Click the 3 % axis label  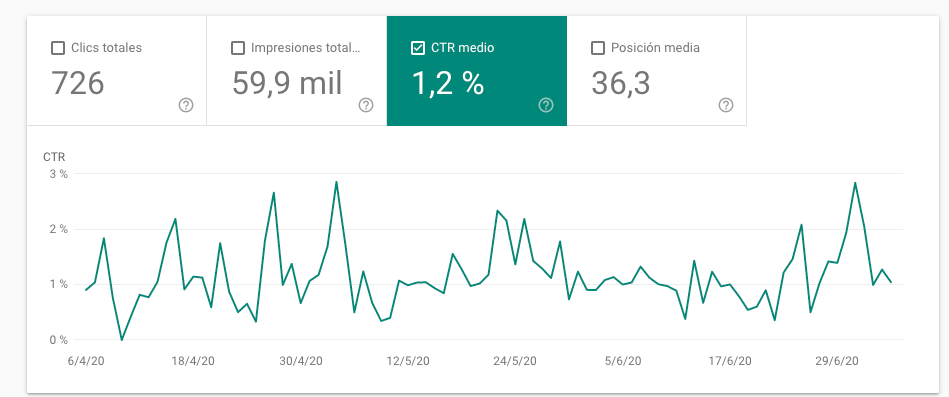click(59, 174)
